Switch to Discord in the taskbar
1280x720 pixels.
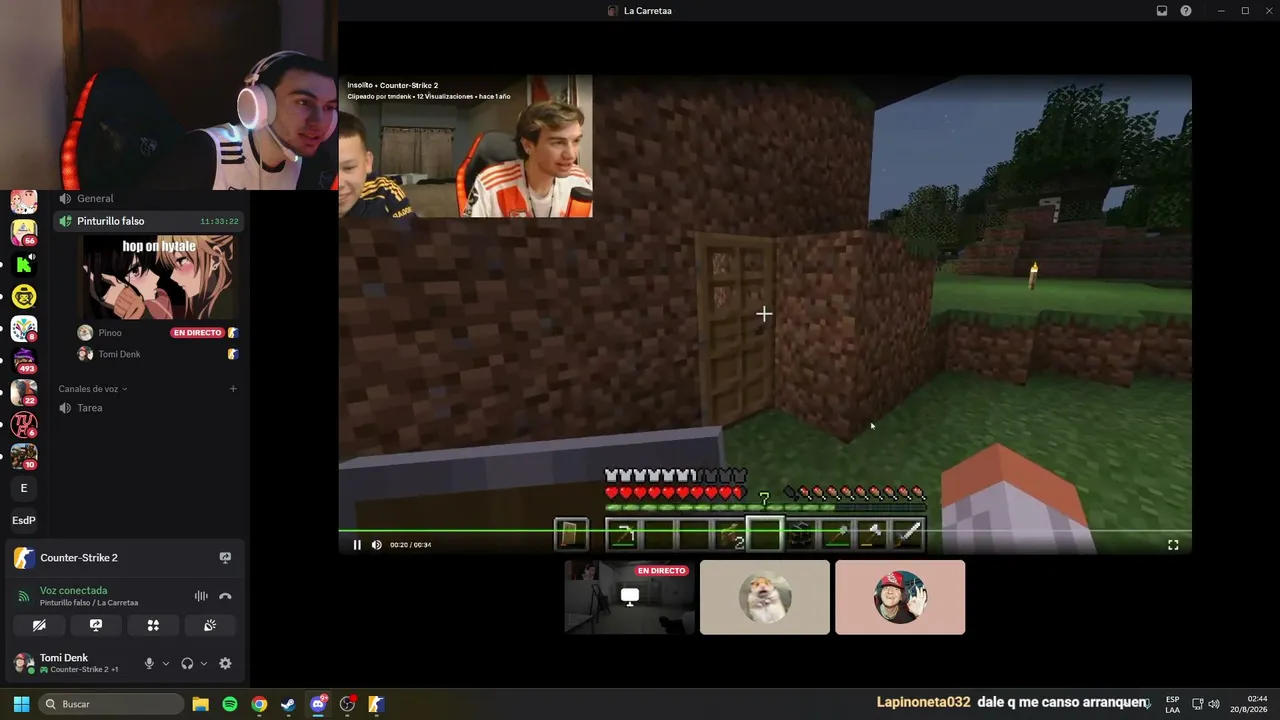click(x=318, y=704)
